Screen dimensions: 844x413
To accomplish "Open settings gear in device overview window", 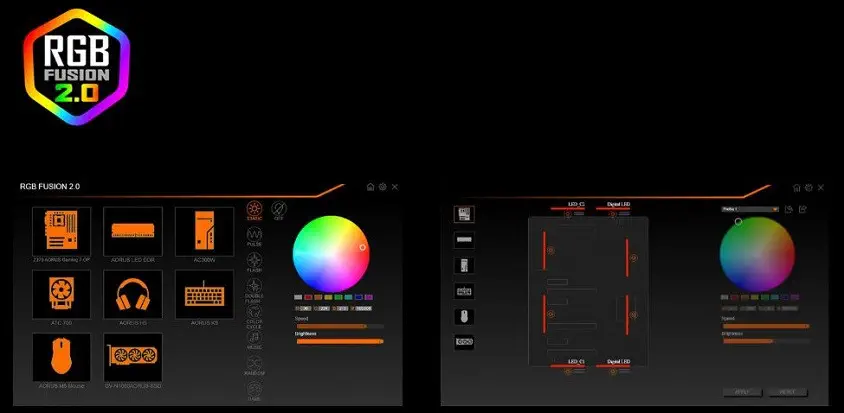I will click(383, 187).
